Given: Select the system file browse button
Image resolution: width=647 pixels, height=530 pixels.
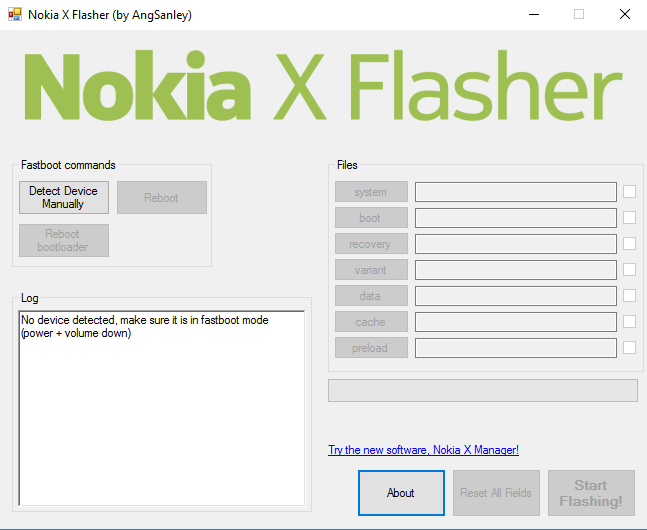Looking at the screenshot, I should (371, 192).
